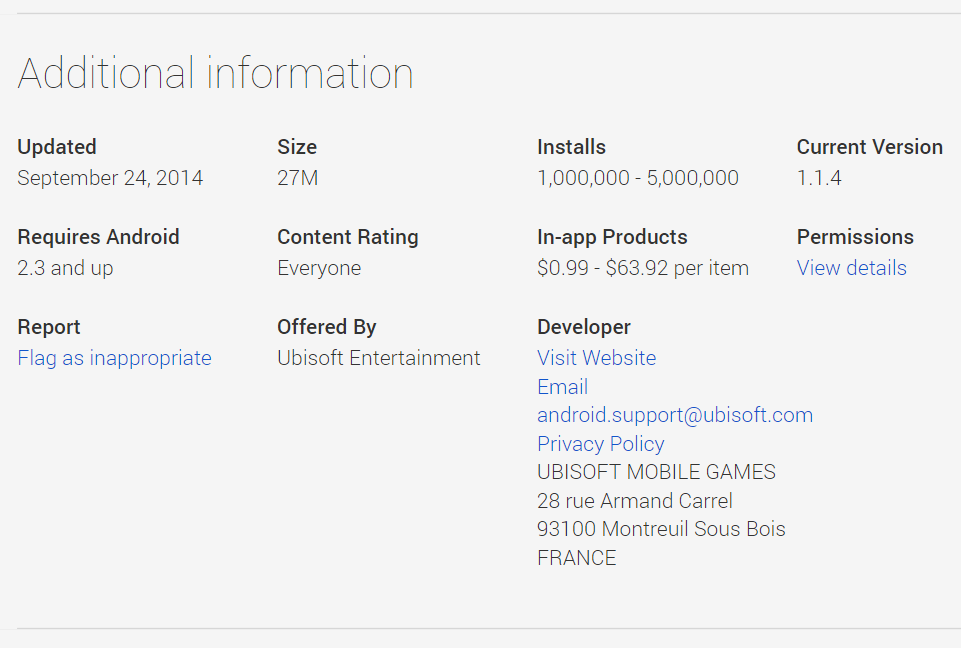Click the UBISOFT MOBILE GAMES text

pos(656,472)
